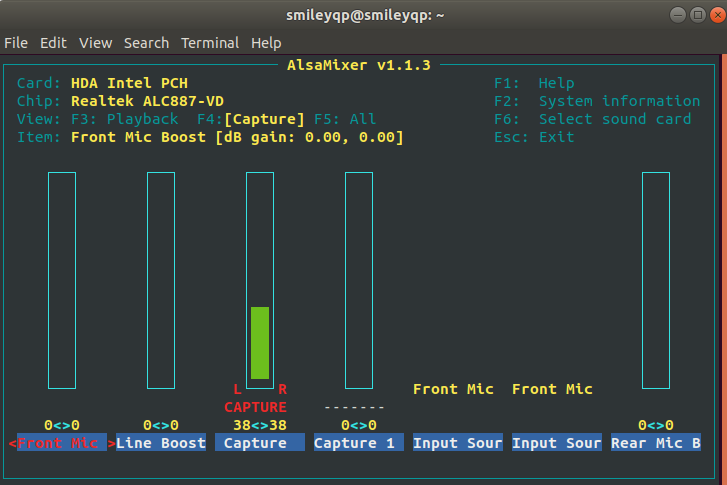Click the red L channel marker
Viewport: 727px width, 485px height.
pyautogui.click(x=237, y=389)
